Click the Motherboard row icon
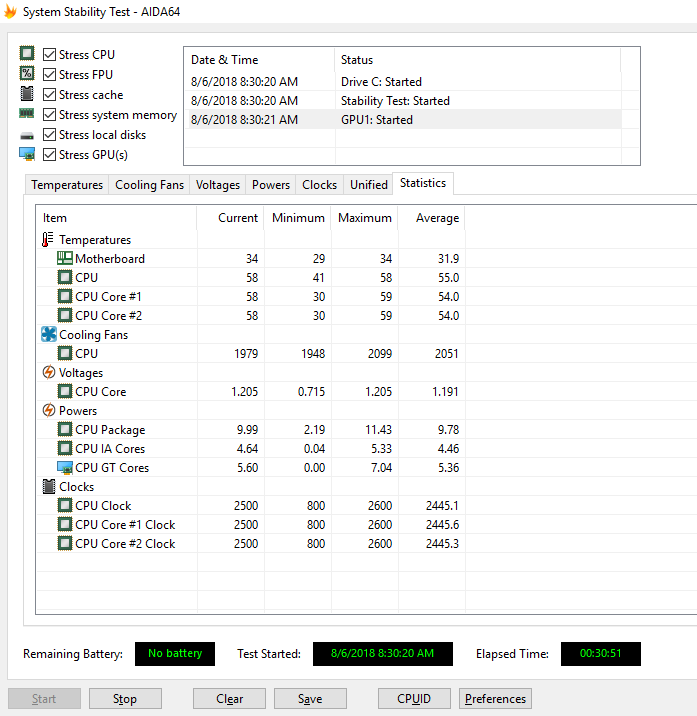 [x=64, y=258]
